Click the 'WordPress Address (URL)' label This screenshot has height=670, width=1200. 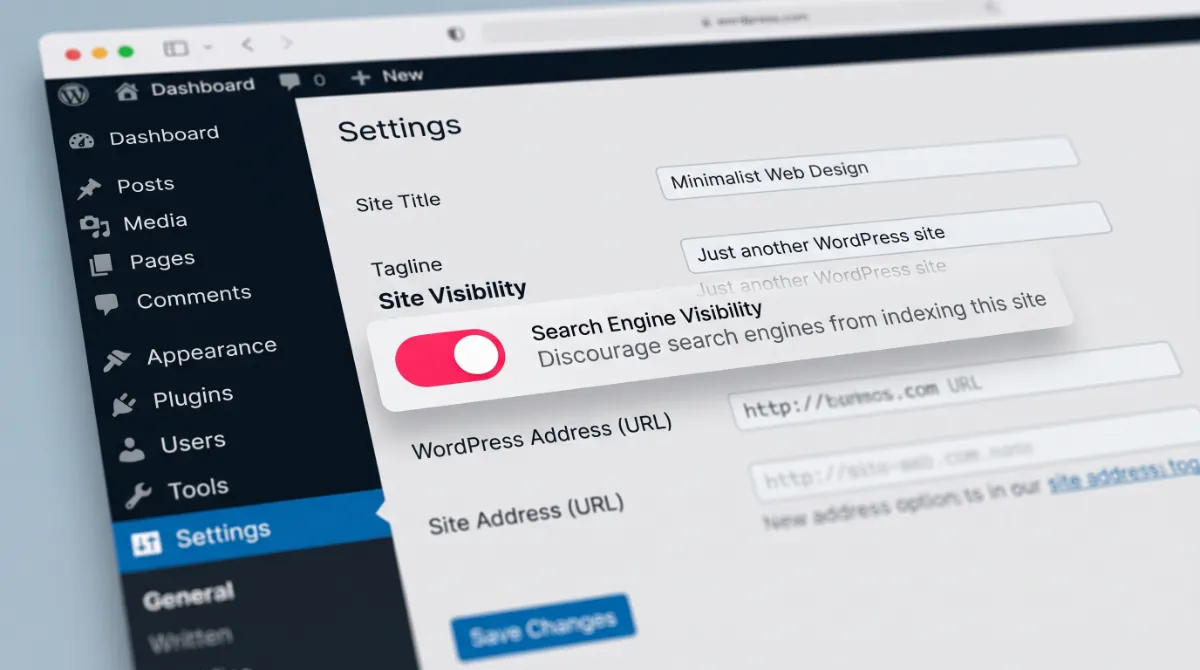[542, 435]
